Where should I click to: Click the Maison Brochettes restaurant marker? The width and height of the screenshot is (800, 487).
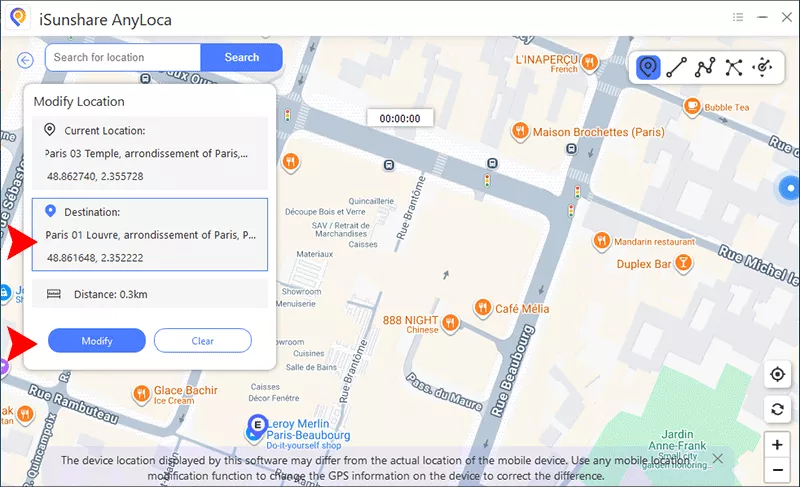coord(519,131)
